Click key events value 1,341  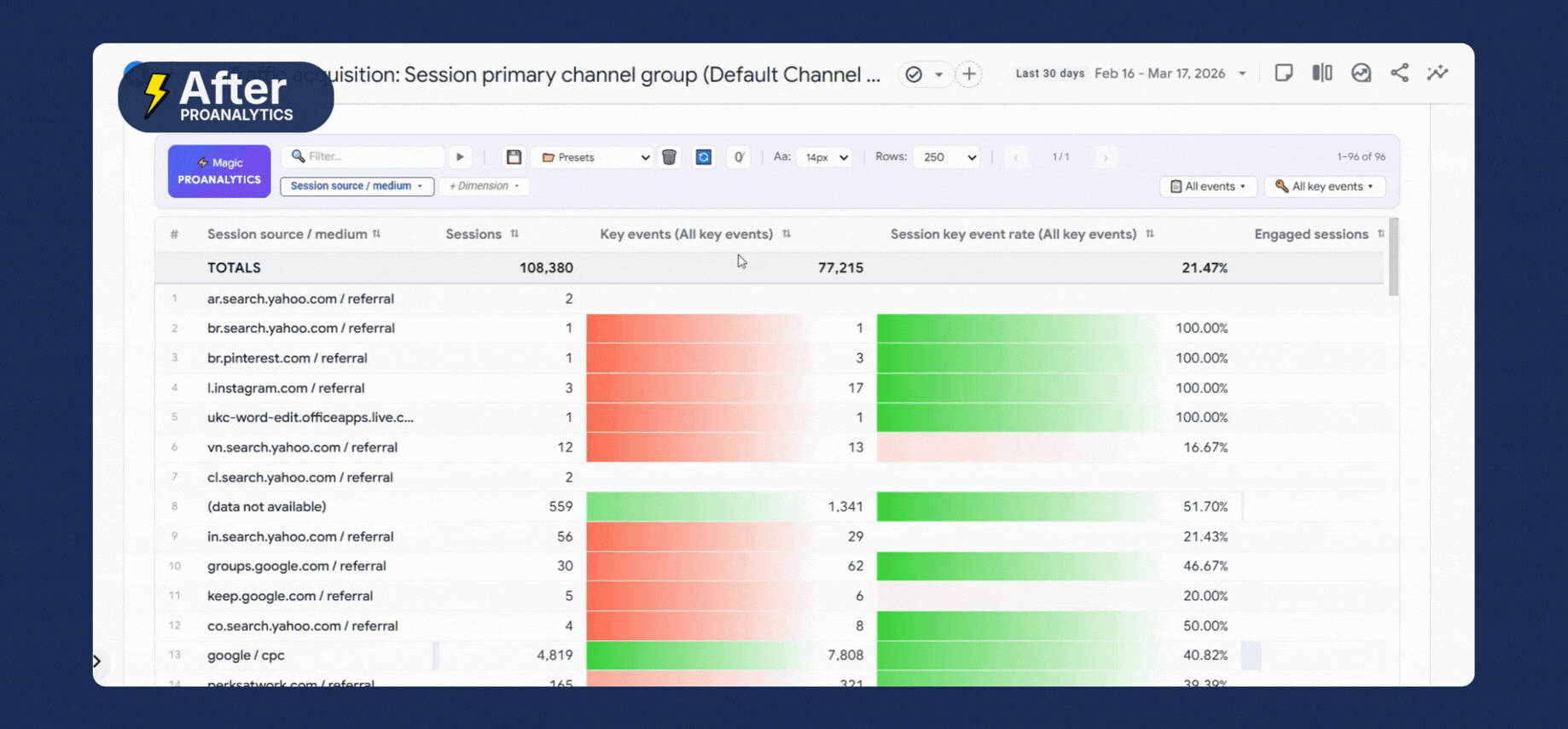coord(845,507)
